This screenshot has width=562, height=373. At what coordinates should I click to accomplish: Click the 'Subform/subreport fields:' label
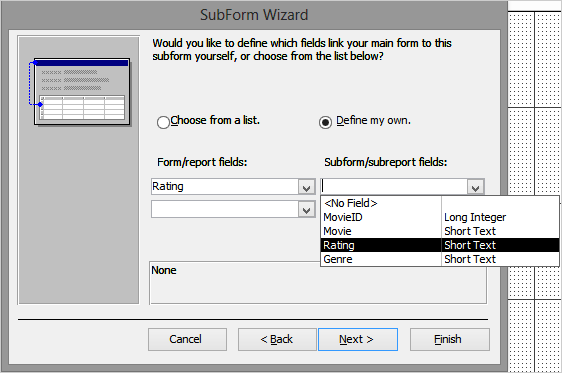[386, 162]
